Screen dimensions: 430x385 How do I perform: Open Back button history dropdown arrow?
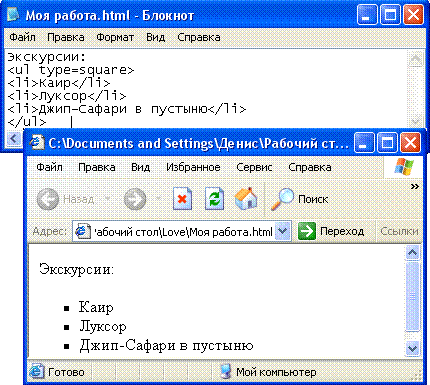click(107, 199)
